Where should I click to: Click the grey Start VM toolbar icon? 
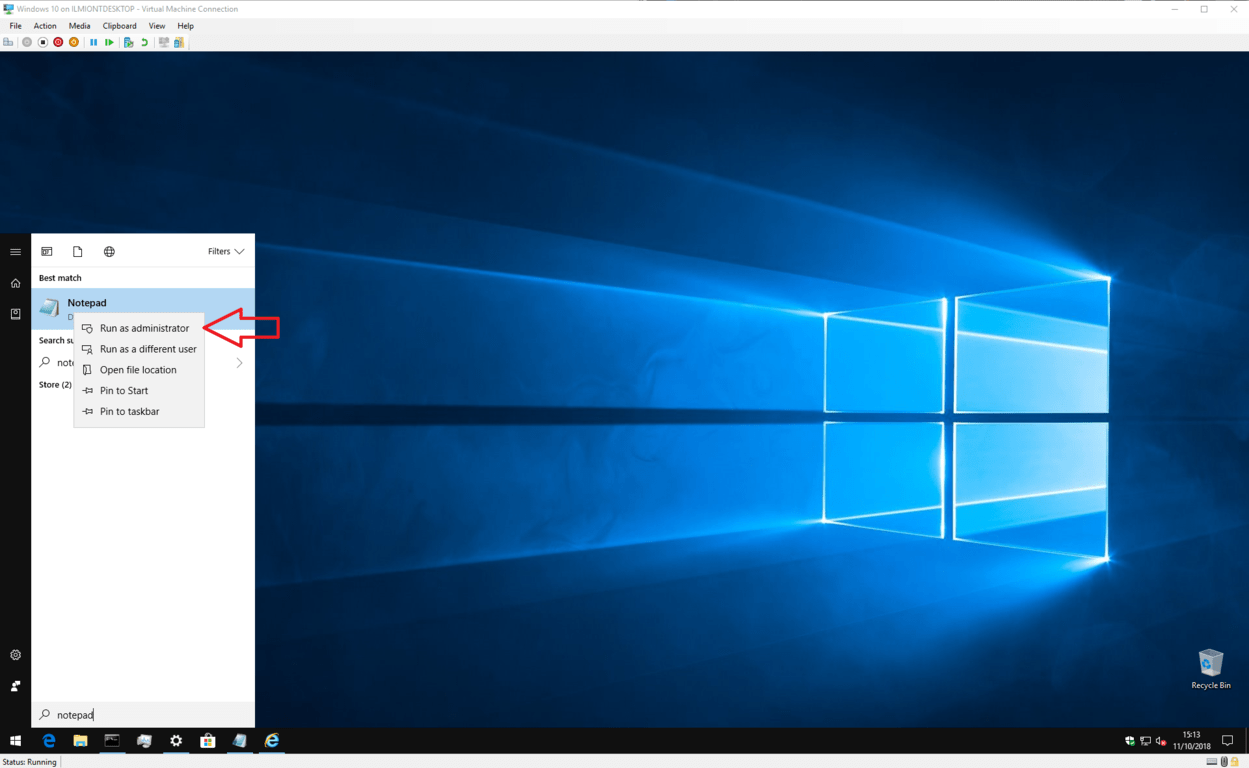click(27, 42)
